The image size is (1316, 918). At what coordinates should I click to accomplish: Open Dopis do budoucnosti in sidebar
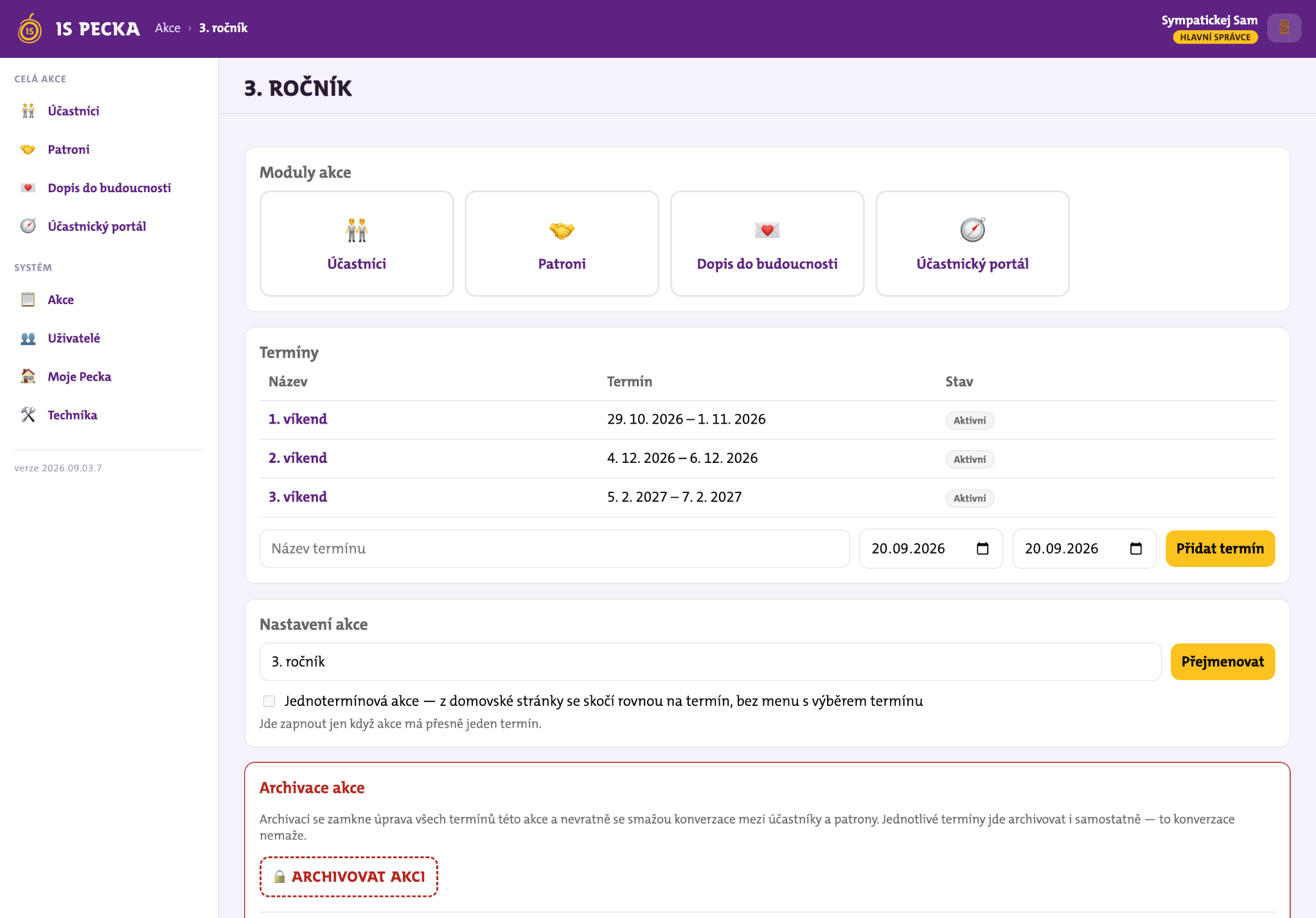(x=109, y=188)
